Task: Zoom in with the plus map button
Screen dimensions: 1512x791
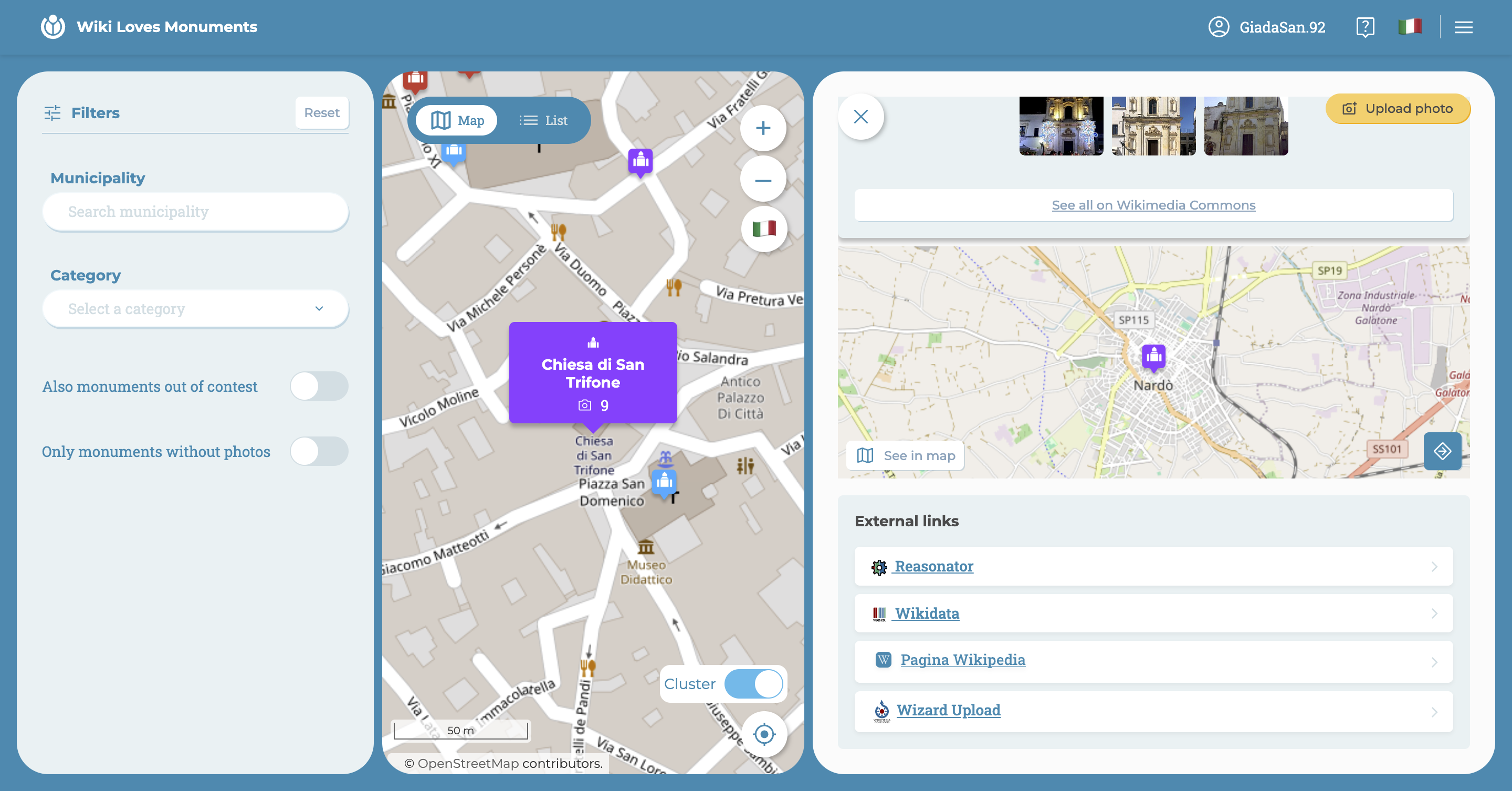Action: click(x=762, y=128)
